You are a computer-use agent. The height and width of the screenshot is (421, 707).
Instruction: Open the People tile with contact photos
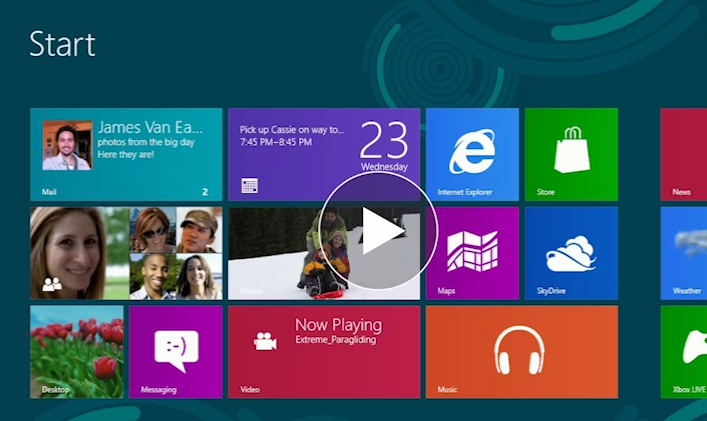coord(126,253)
